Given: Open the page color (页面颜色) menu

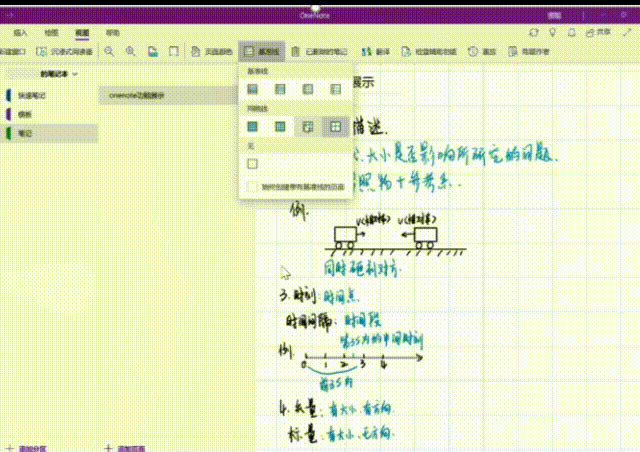Looking at the screenshot, I should (x=212, y=51).
